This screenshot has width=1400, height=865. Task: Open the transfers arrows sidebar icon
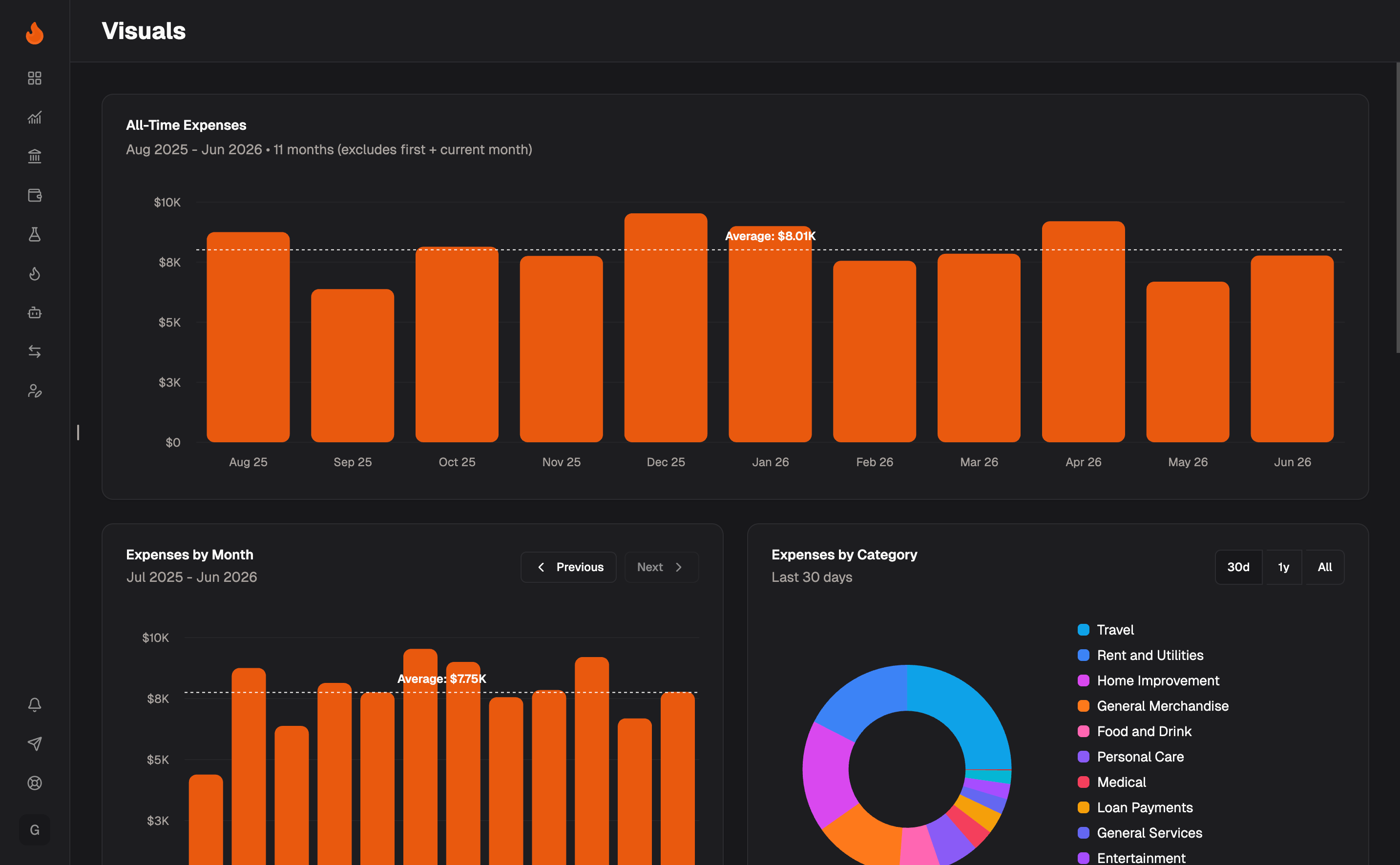[34, 351]
